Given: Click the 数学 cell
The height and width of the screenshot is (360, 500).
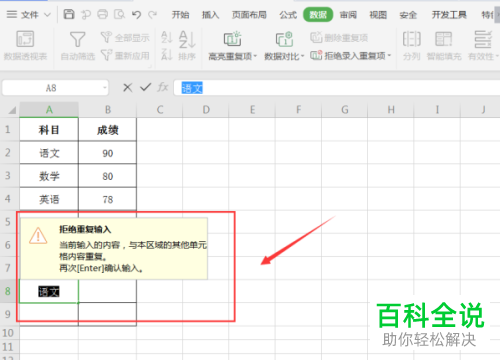Looking at the screenshot, I should 49,176.
